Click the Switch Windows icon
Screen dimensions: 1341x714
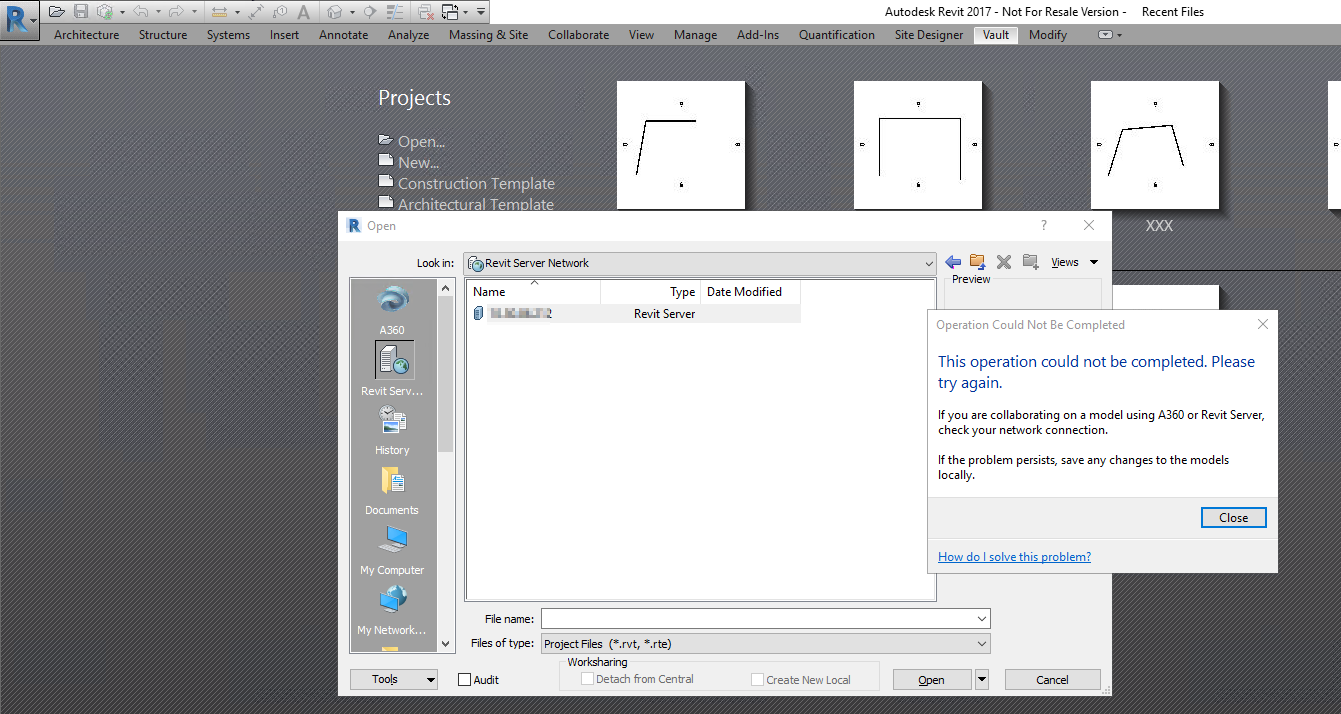(x=450, y=12)
